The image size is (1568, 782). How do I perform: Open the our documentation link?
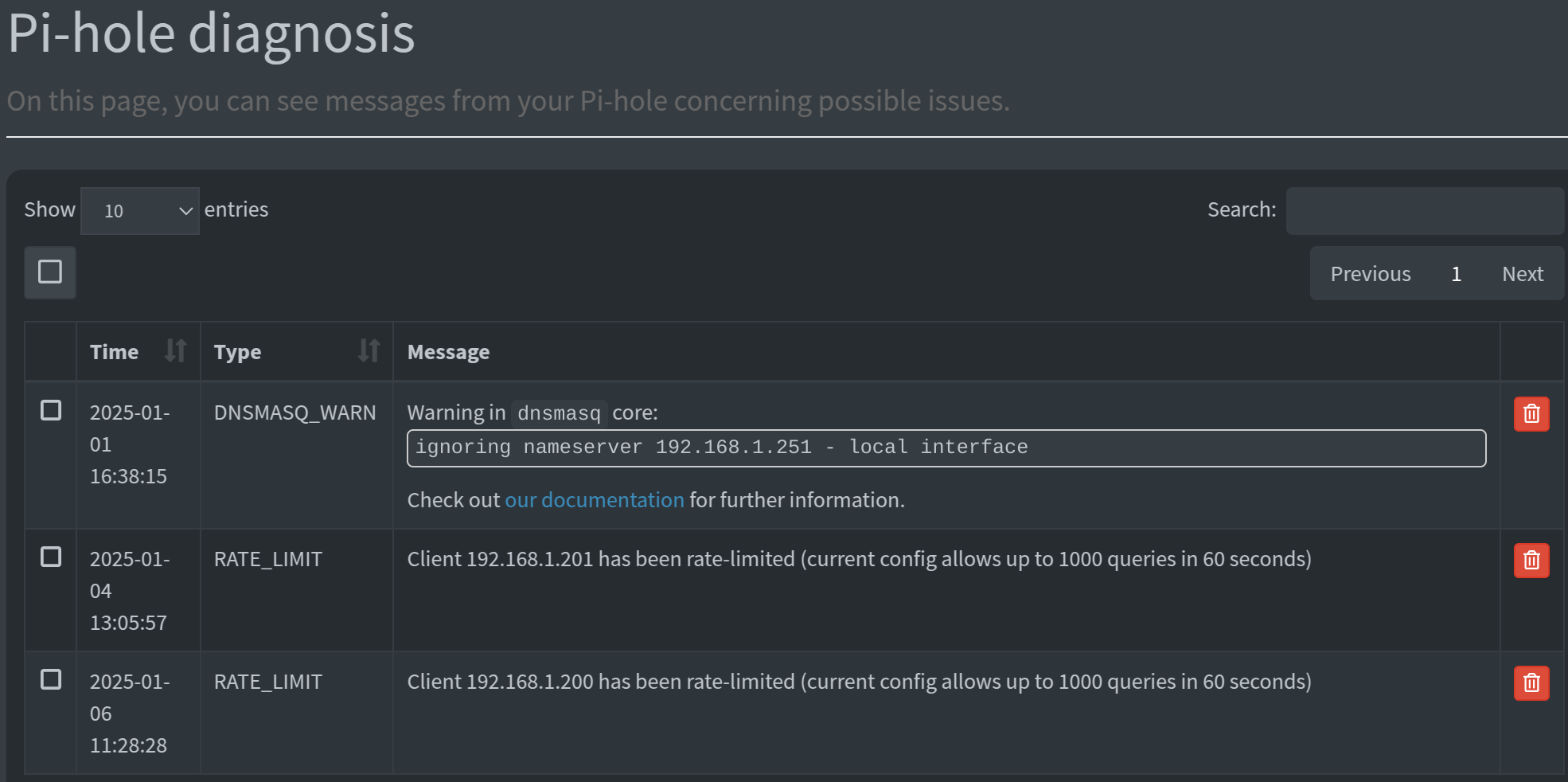(595, 500)
